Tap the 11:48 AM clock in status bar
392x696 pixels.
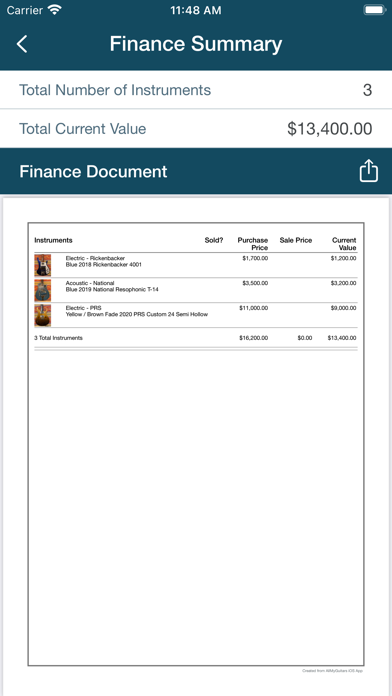coord(196,10)
